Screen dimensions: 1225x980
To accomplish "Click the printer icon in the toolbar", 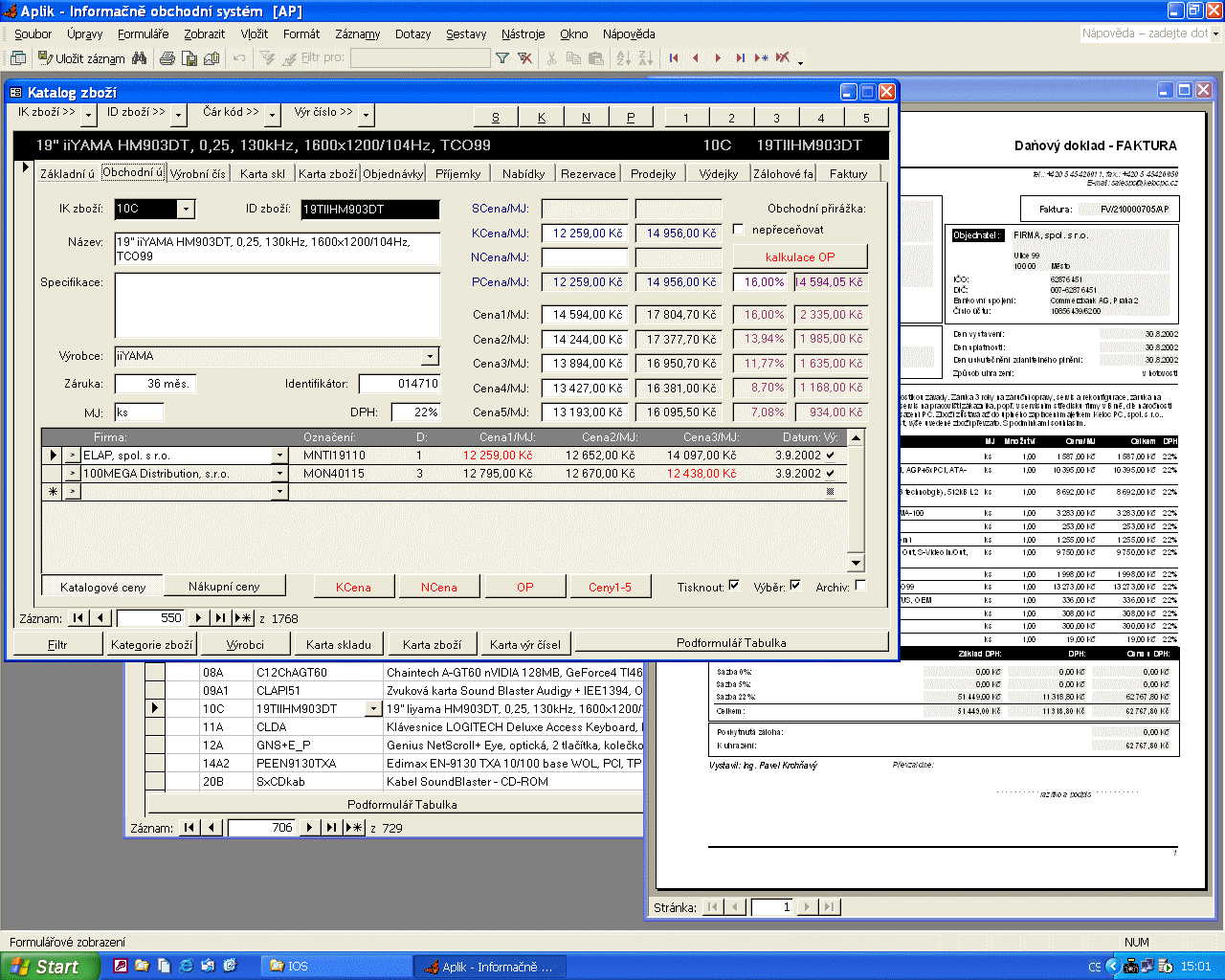I will point(167,58).
